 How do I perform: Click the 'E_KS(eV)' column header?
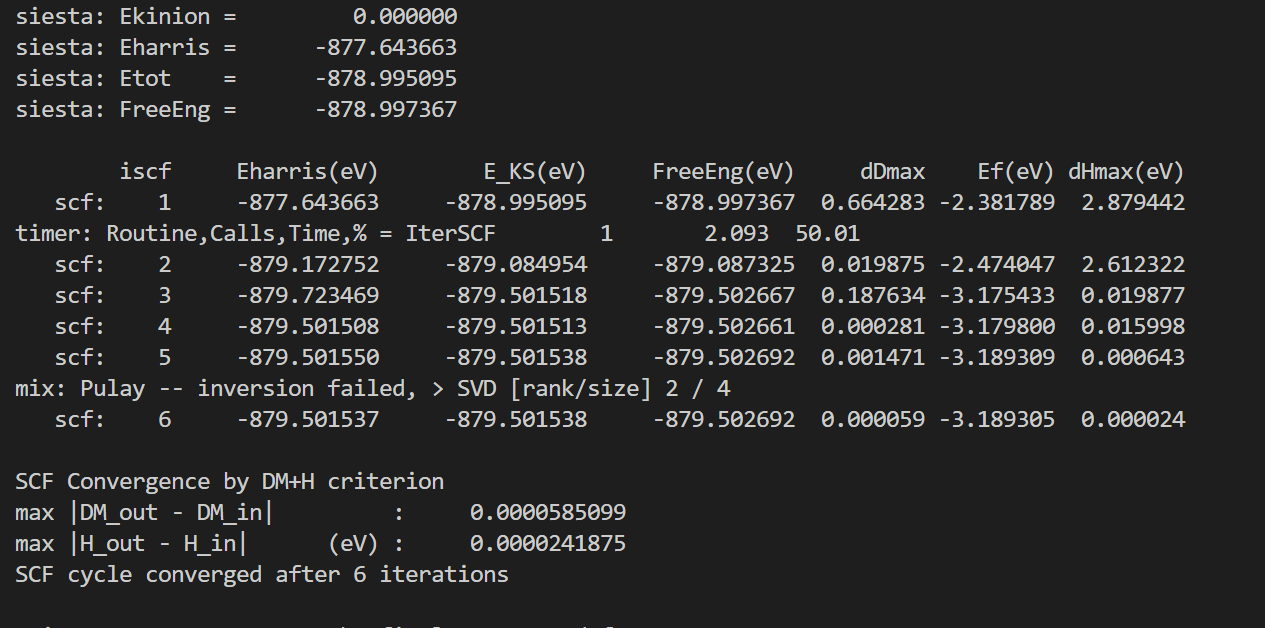click(535, 171)
